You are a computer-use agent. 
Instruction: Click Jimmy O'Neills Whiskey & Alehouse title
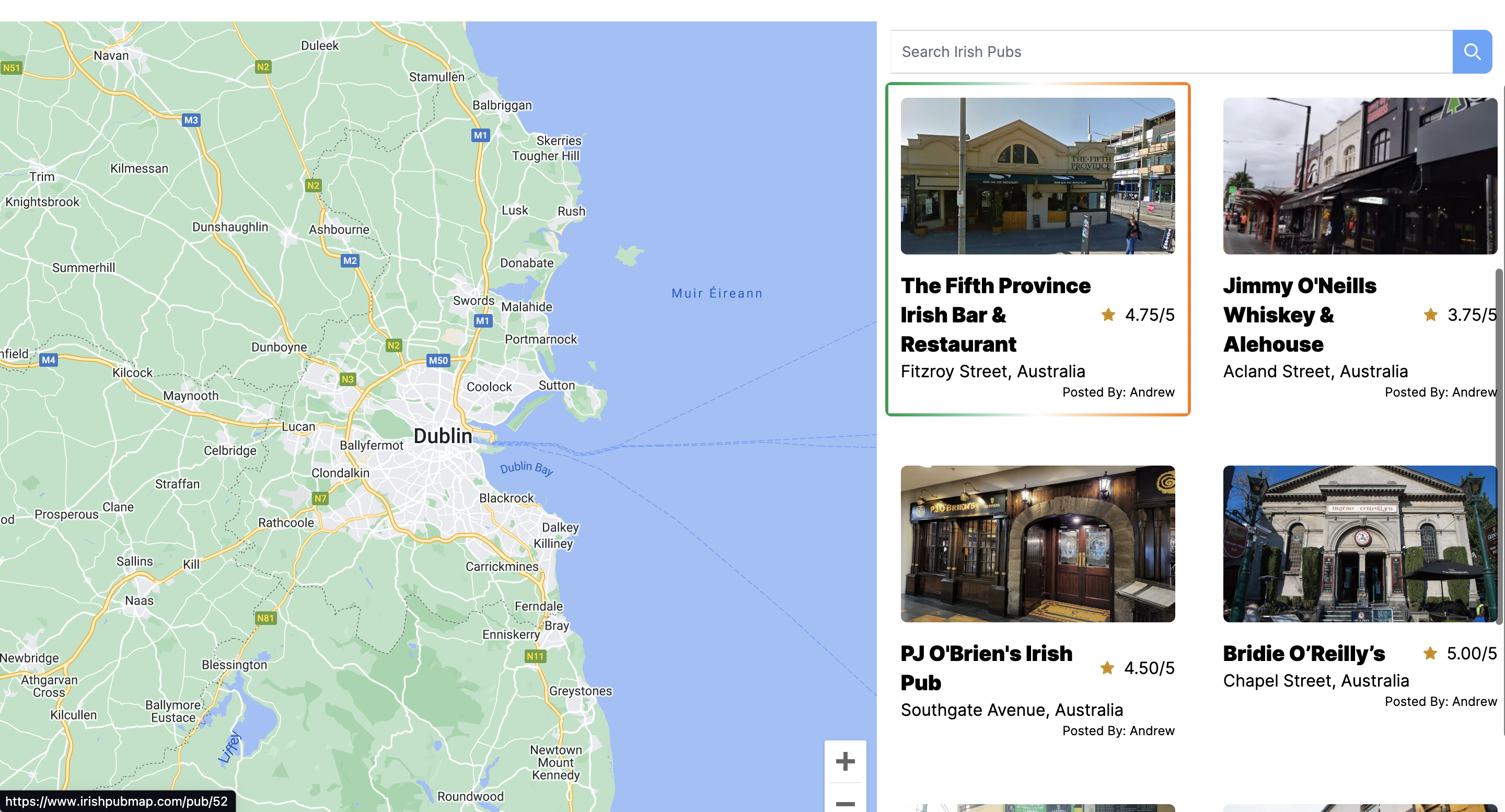pyautogui.click(x=1299, y=315)
